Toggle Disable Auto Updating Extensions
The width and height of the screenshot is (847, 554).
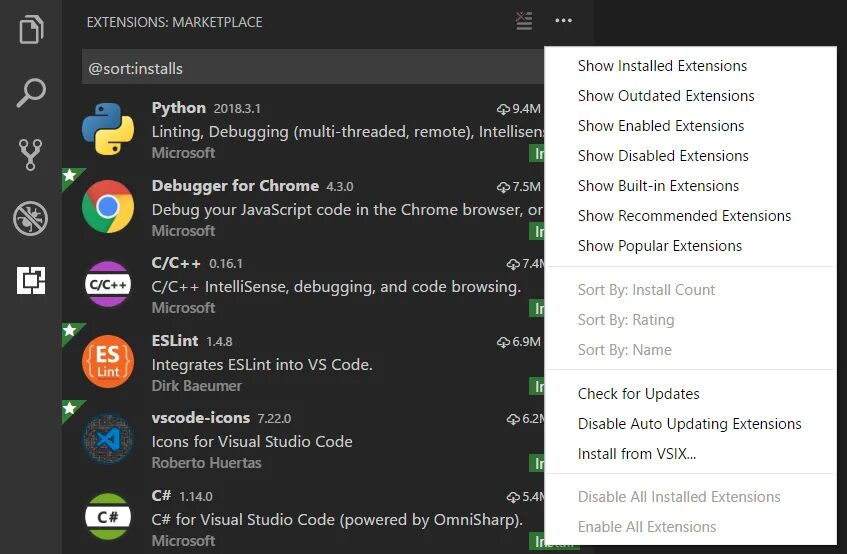(689, 424)
